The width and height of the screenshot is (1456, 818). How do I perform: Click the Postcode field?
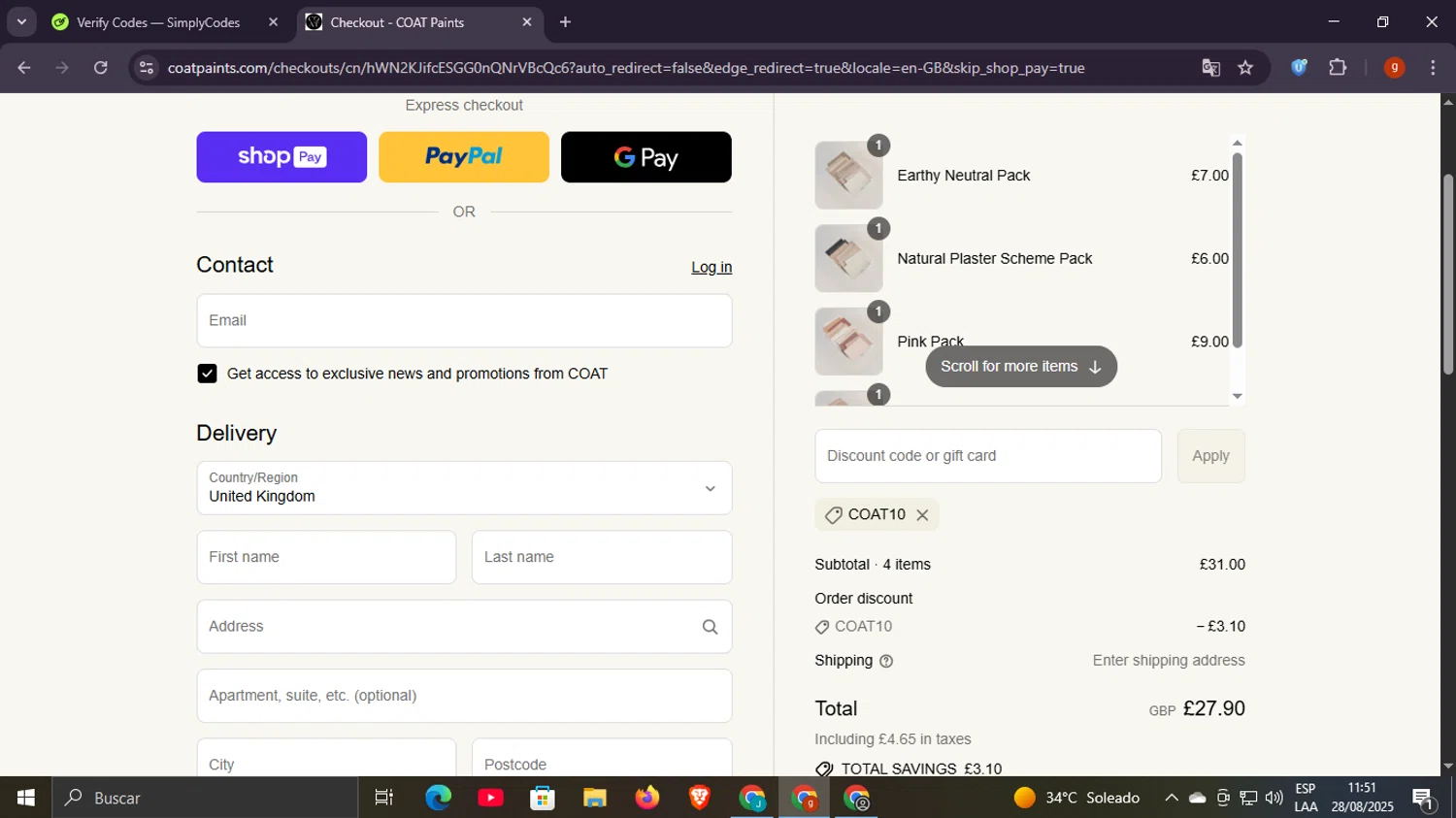[x=602, y=758]
